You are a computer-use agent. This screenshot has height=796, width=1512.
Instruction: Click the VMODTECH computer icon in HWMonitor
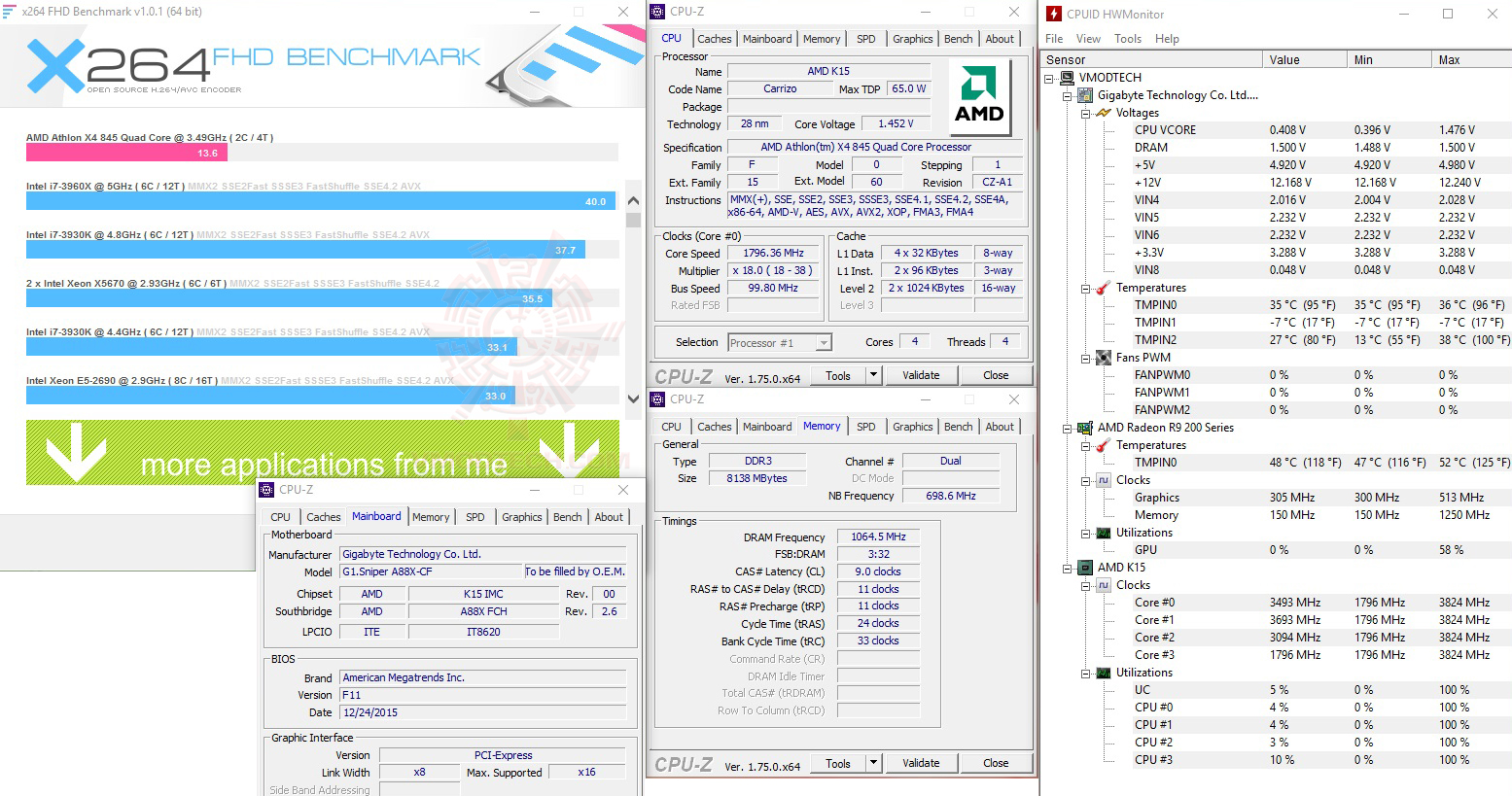tap(1067, 78)
